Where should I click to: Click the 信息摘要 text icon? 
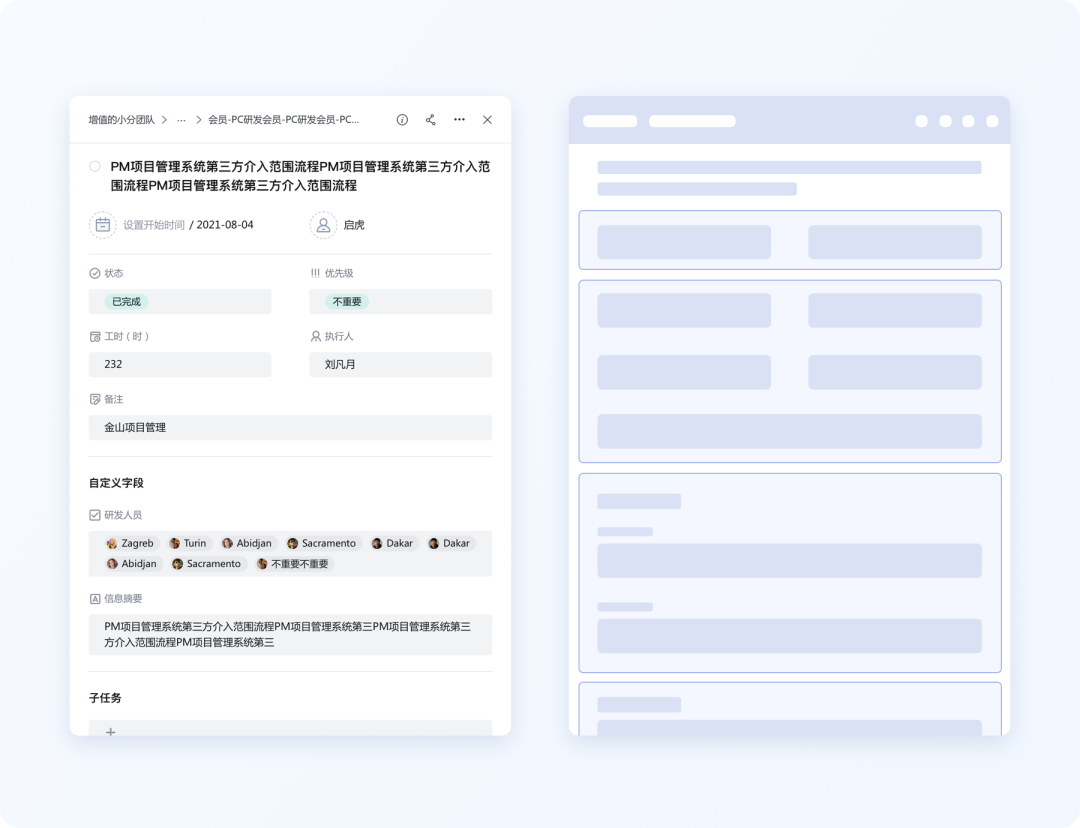95,599
